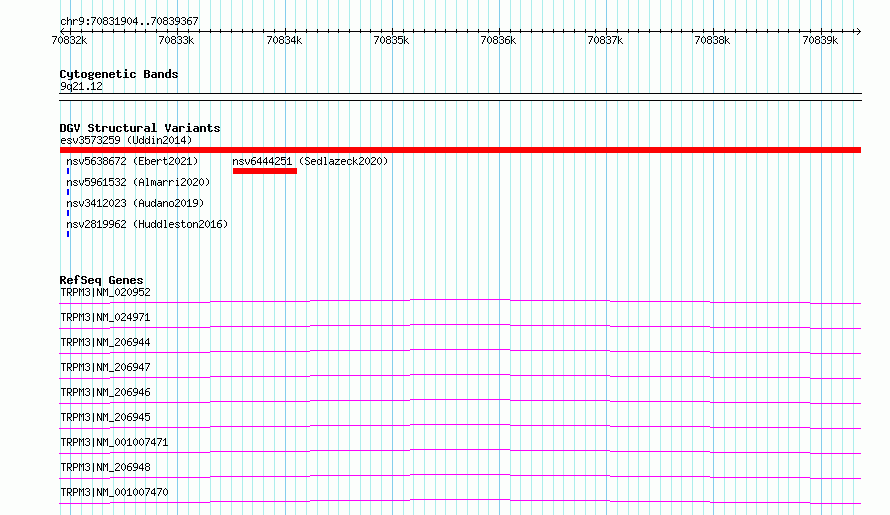
Task: Open variant nsv3412023 (Audano2019)
Action: [135, 203]
